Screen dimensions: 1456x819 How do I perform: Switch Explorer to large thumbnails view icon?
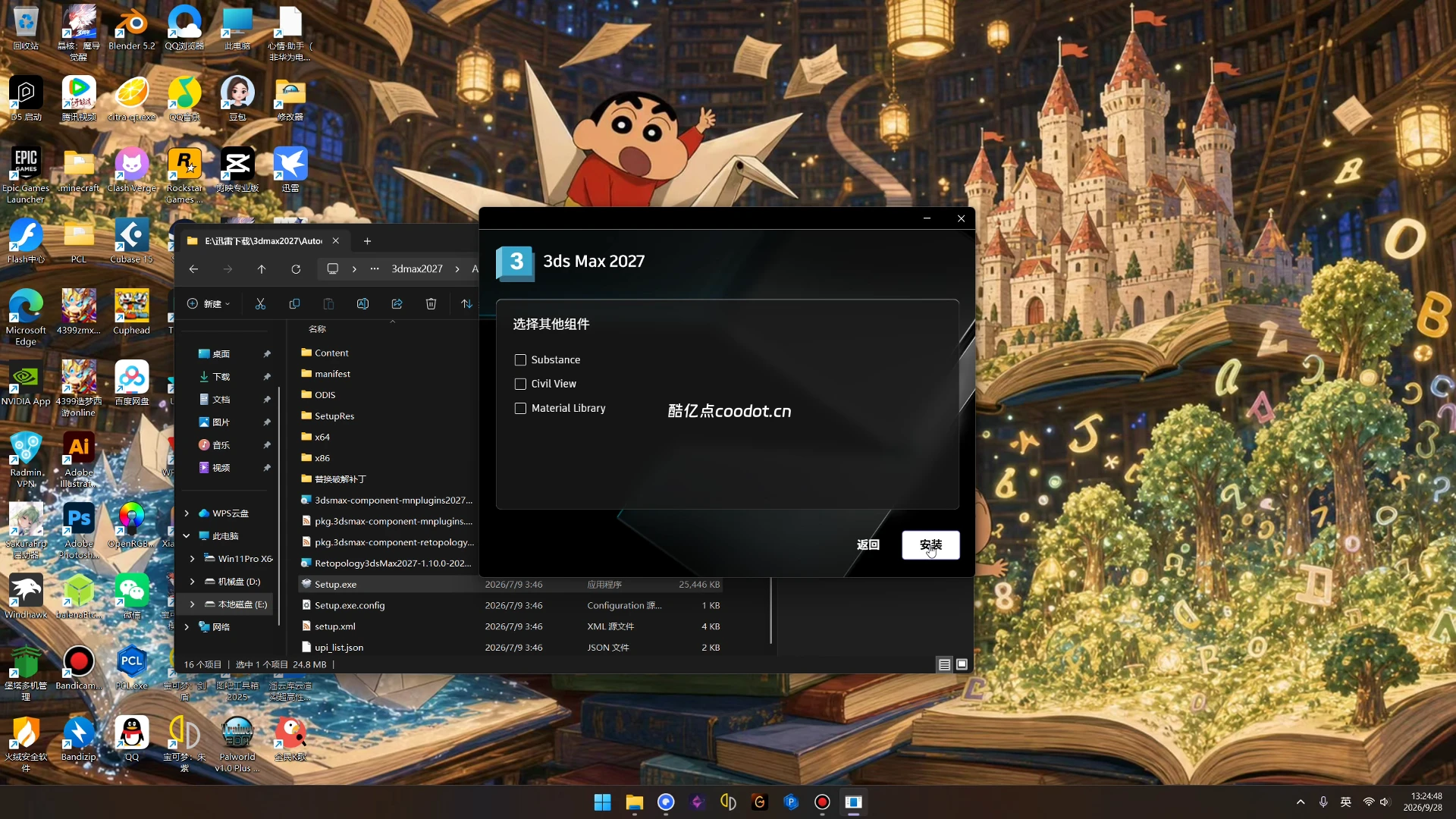(962, 664)
